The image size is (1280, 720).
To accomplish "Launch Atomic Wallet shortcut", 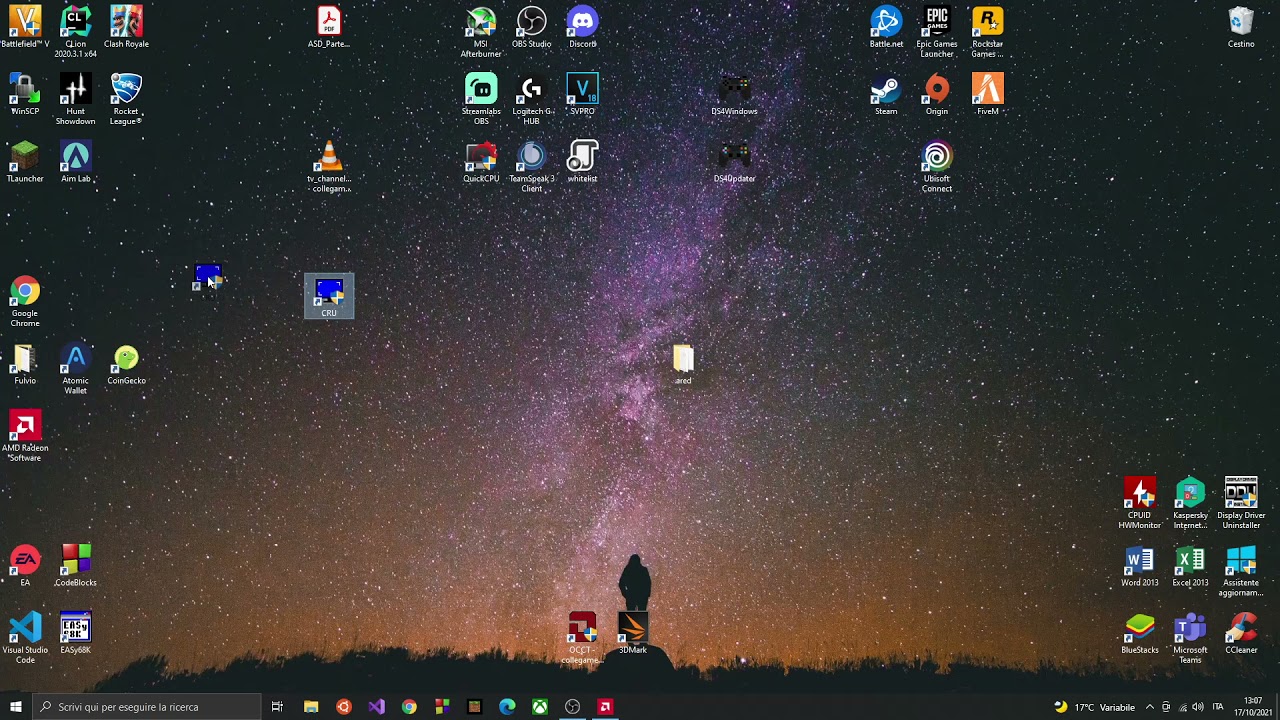I will [76, 368].
